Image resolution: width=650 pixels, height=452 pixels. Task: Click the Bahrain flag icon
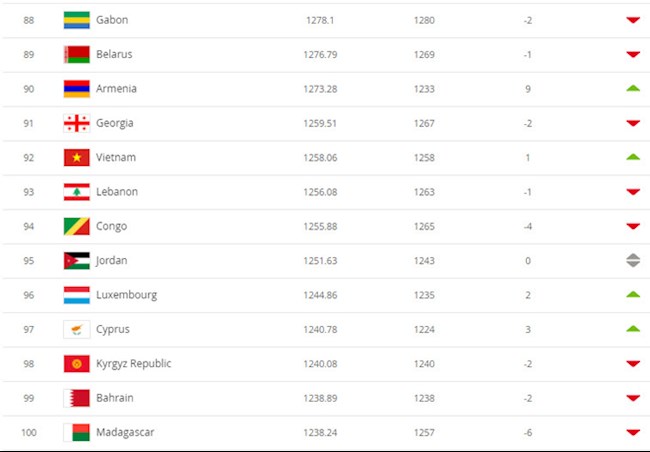pos(77,398)
